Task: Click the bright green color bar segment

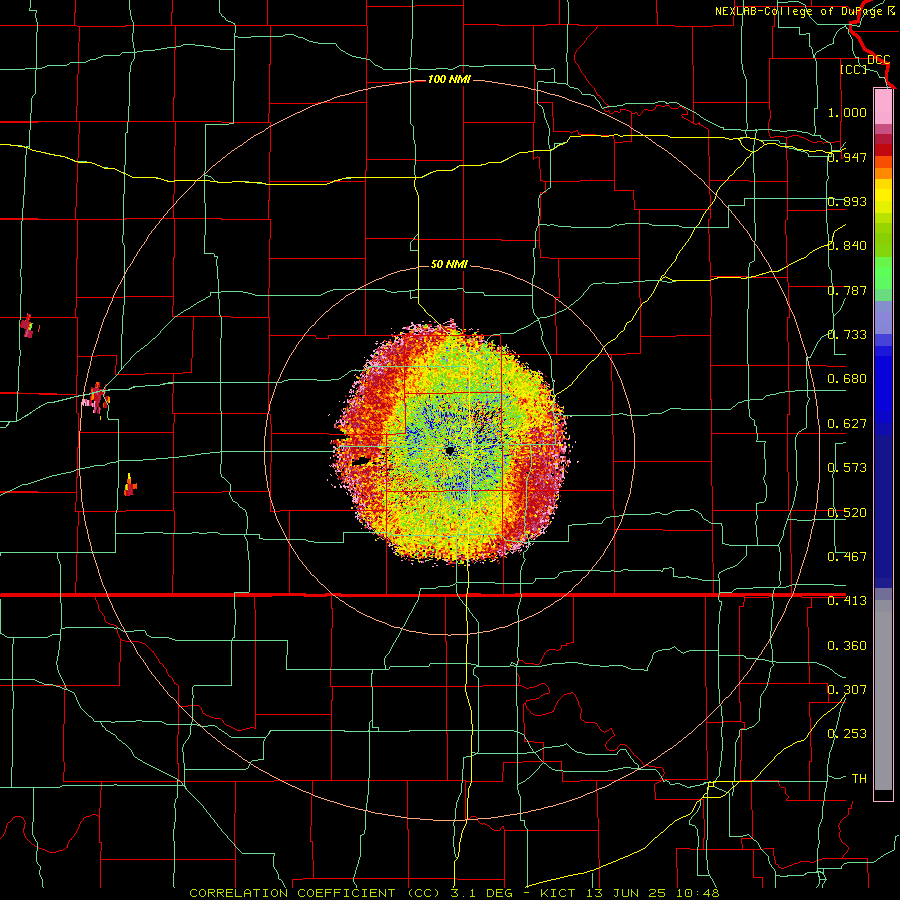Action: tap(883, 273)
